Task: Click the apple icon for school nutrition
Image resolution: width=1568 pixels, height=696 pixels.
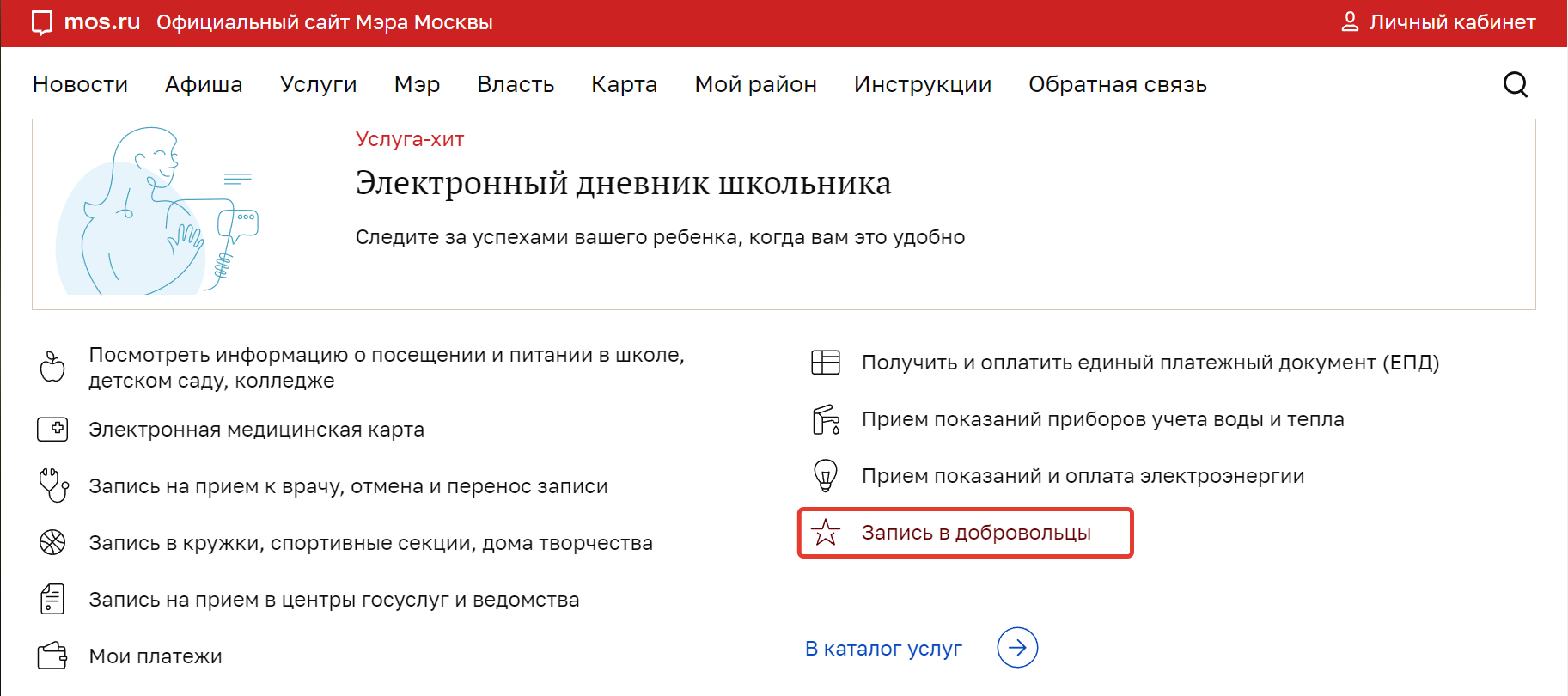Action: pos(52,367)
